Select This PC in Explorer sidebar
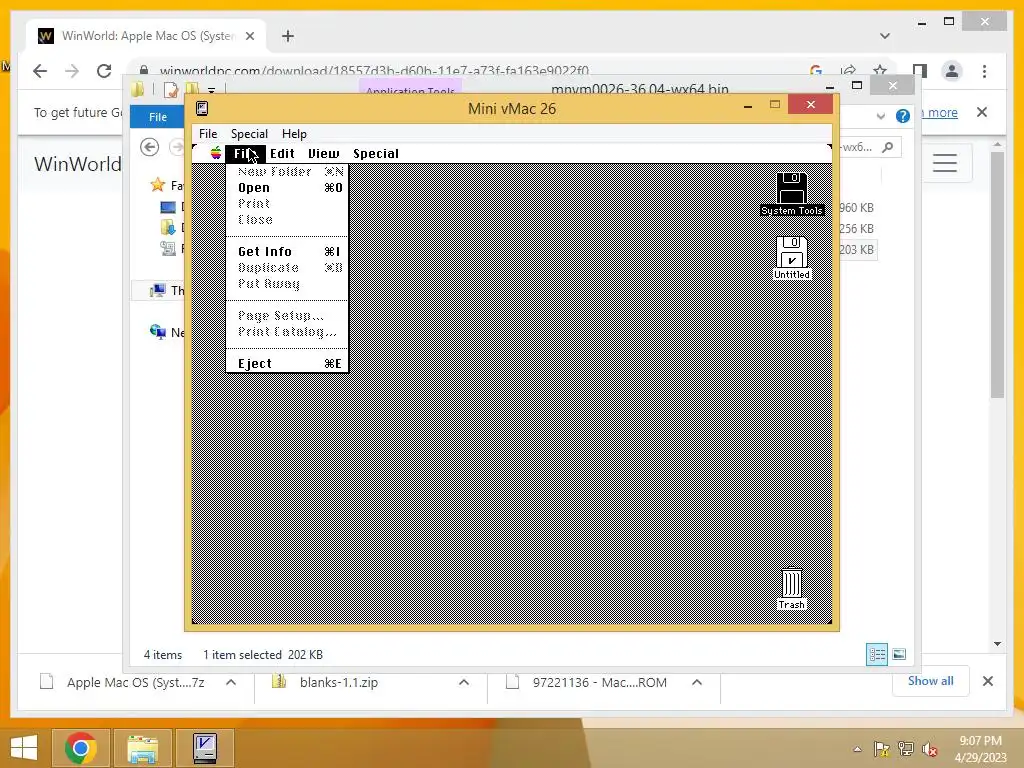1024x768 pixels. (x=158, y=290)
